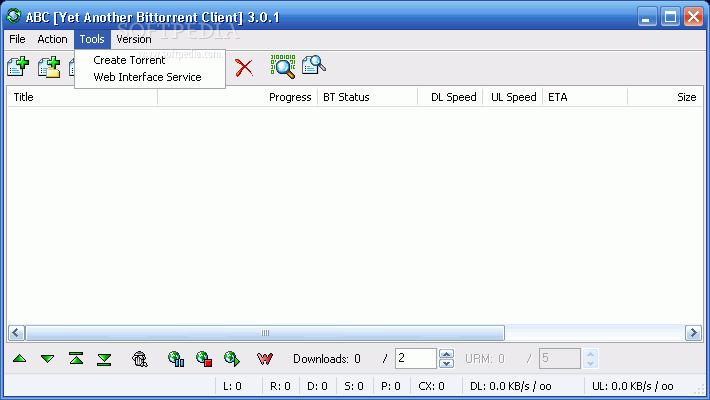Decrease max downloads with spinner down arrow
710x400 pixels.
point(446,363)
